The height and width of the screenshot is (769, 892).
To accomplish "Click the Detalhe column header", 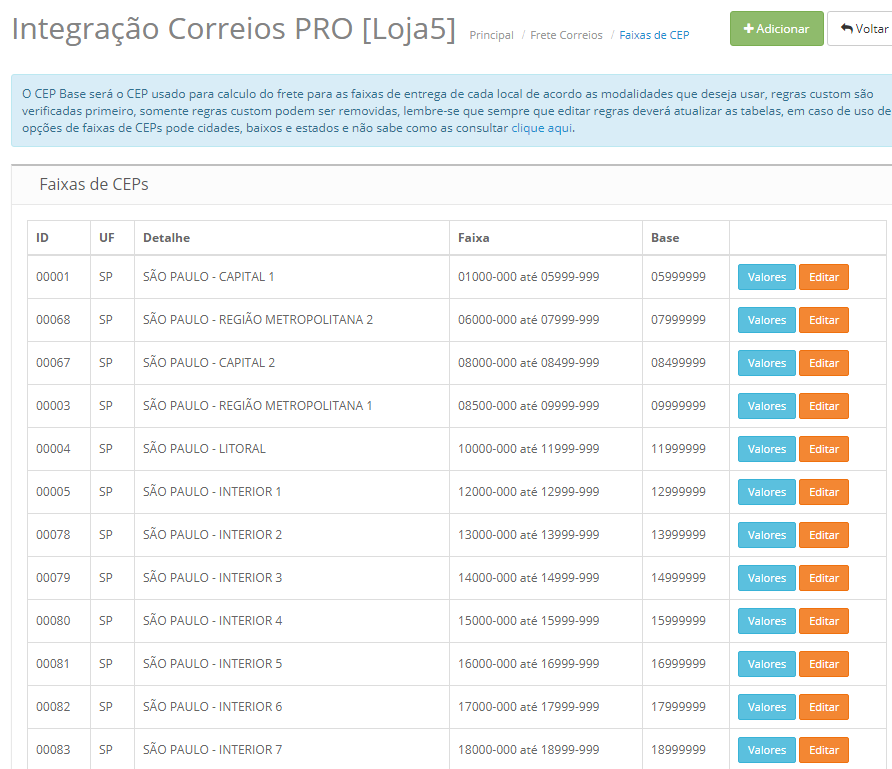I will tap(166, 238).
